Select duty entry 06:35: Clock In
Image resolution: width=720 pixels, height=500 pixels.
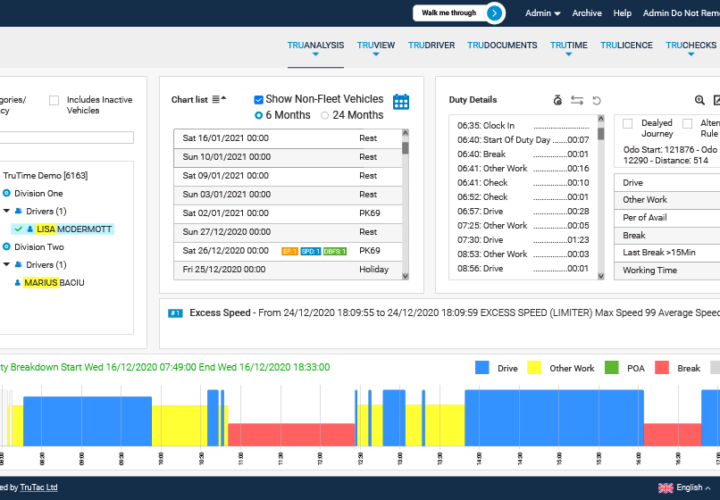click(x=523, y=126)
